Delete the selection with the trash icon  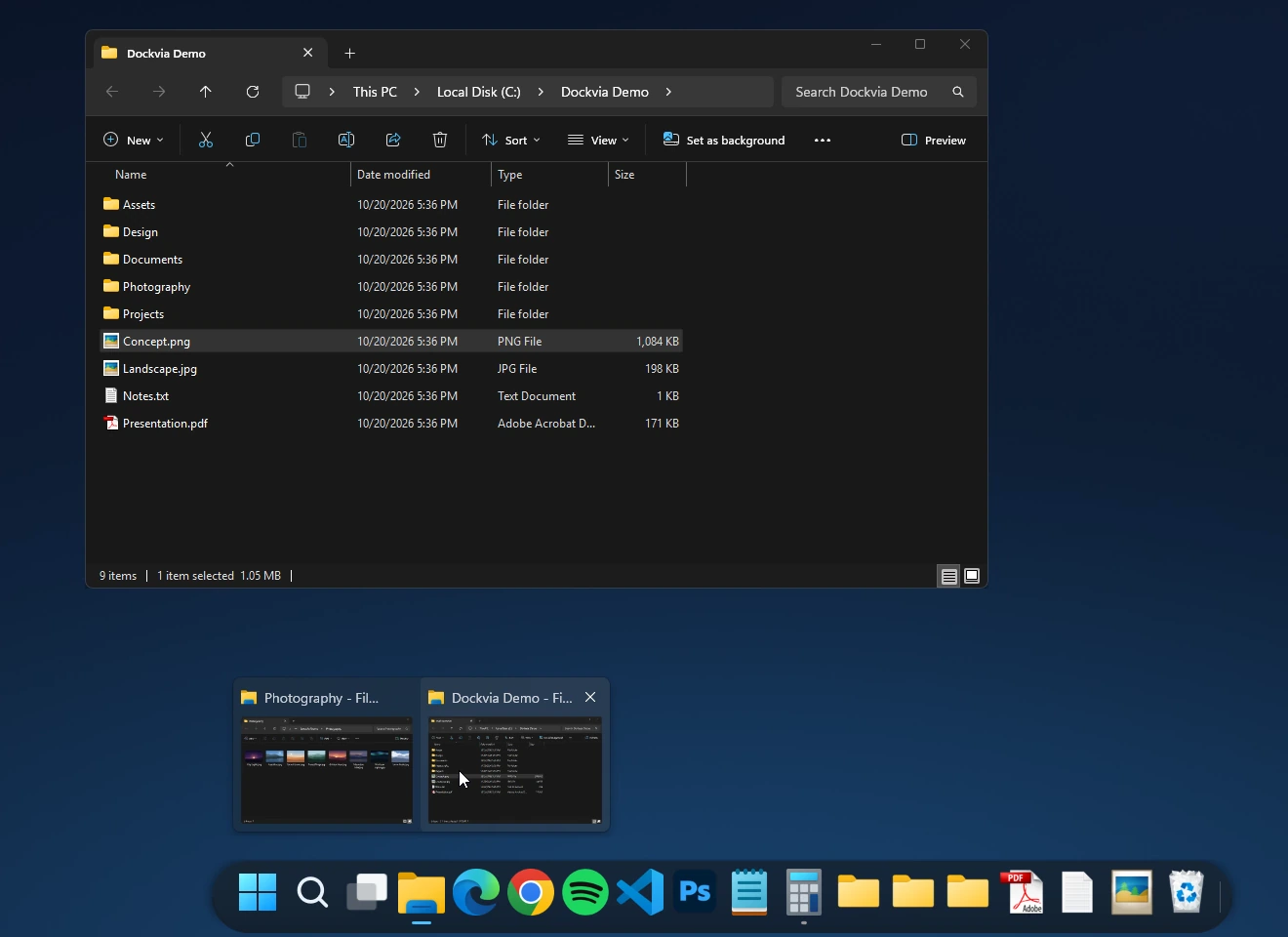[x=440, y=140]
